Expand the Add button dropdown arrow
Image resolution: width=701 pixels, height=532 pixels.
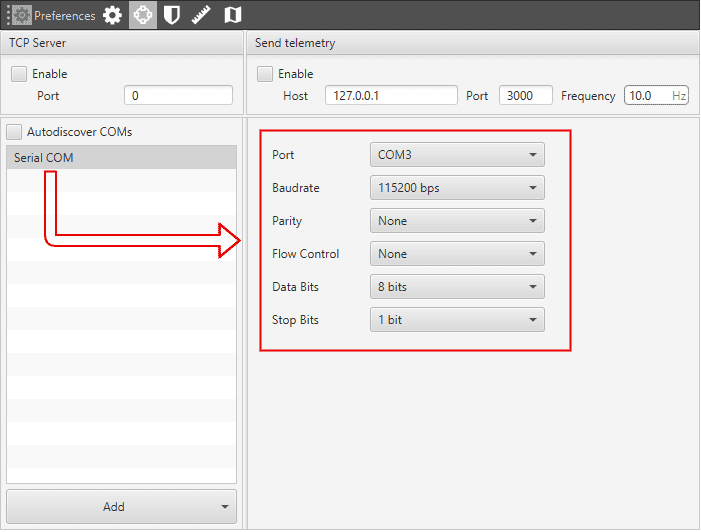coord(225,507)
